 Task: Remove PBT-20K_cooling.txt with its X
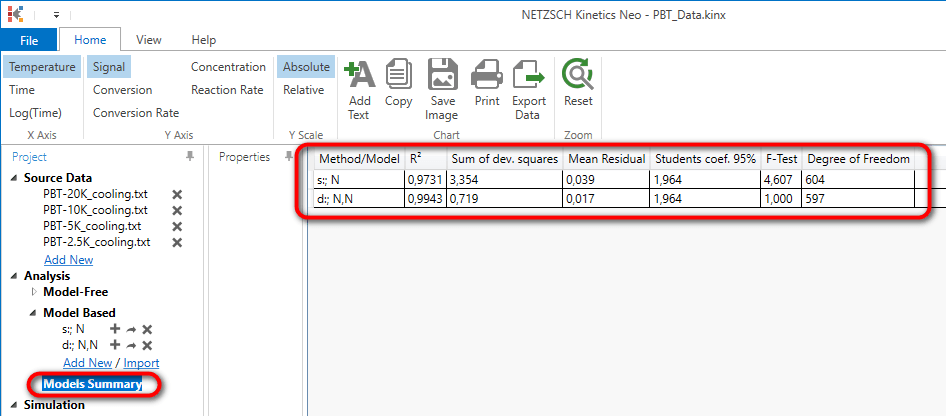click(x=177, y=194)
